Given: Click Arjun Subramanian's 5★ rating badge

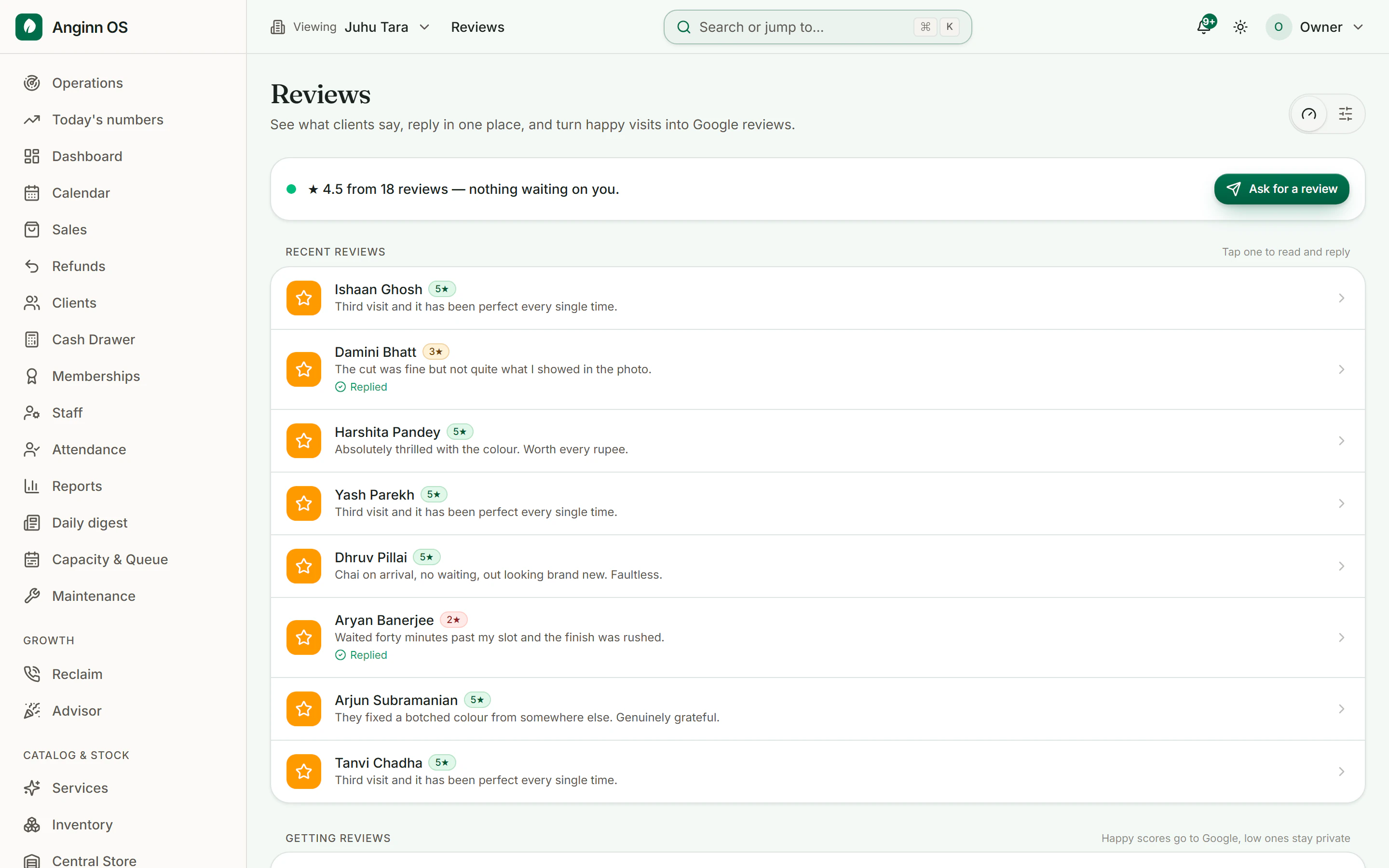Looking at the screenshot, I should tap(477, 700).
